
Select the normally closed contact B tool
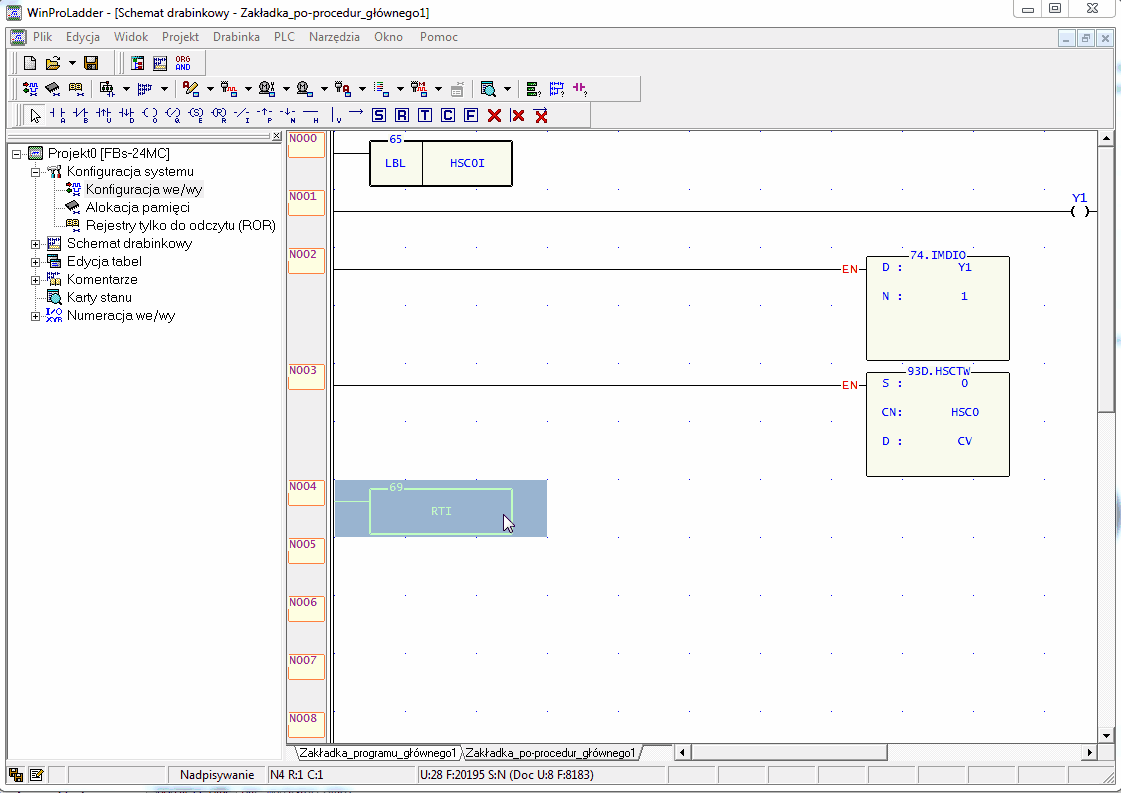click(81, 115)
